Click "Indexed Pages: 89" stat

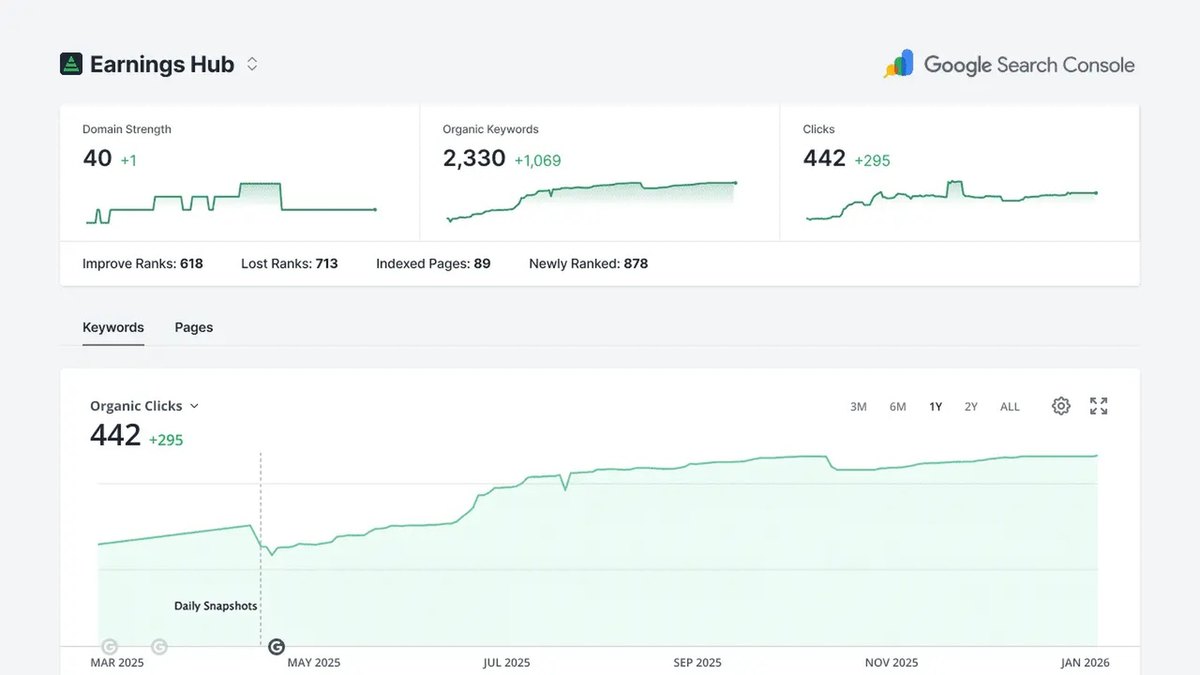point(433,264)
